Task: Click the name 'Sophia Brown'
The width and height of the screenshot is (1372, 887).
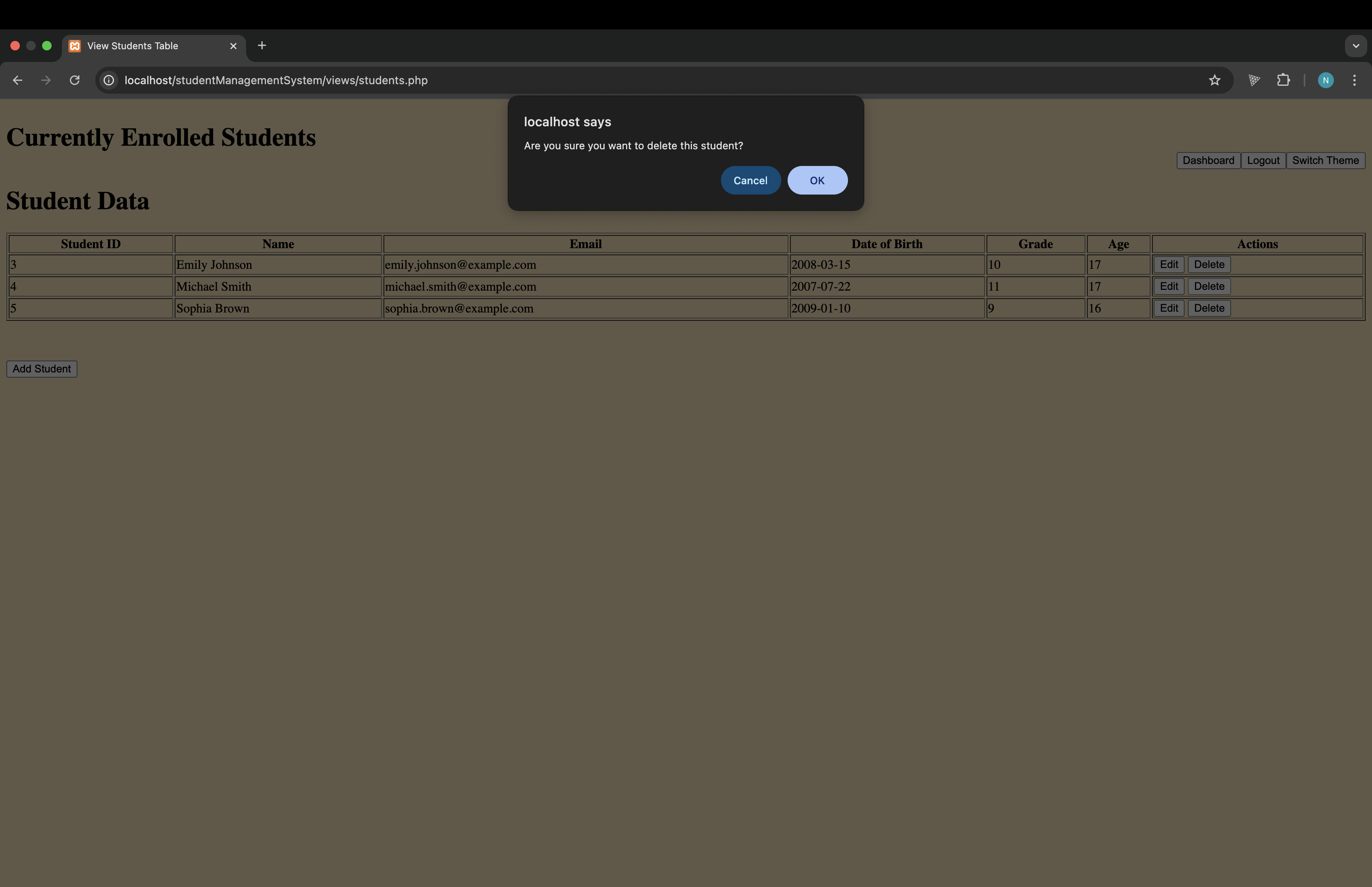Action: coord(212,309)
